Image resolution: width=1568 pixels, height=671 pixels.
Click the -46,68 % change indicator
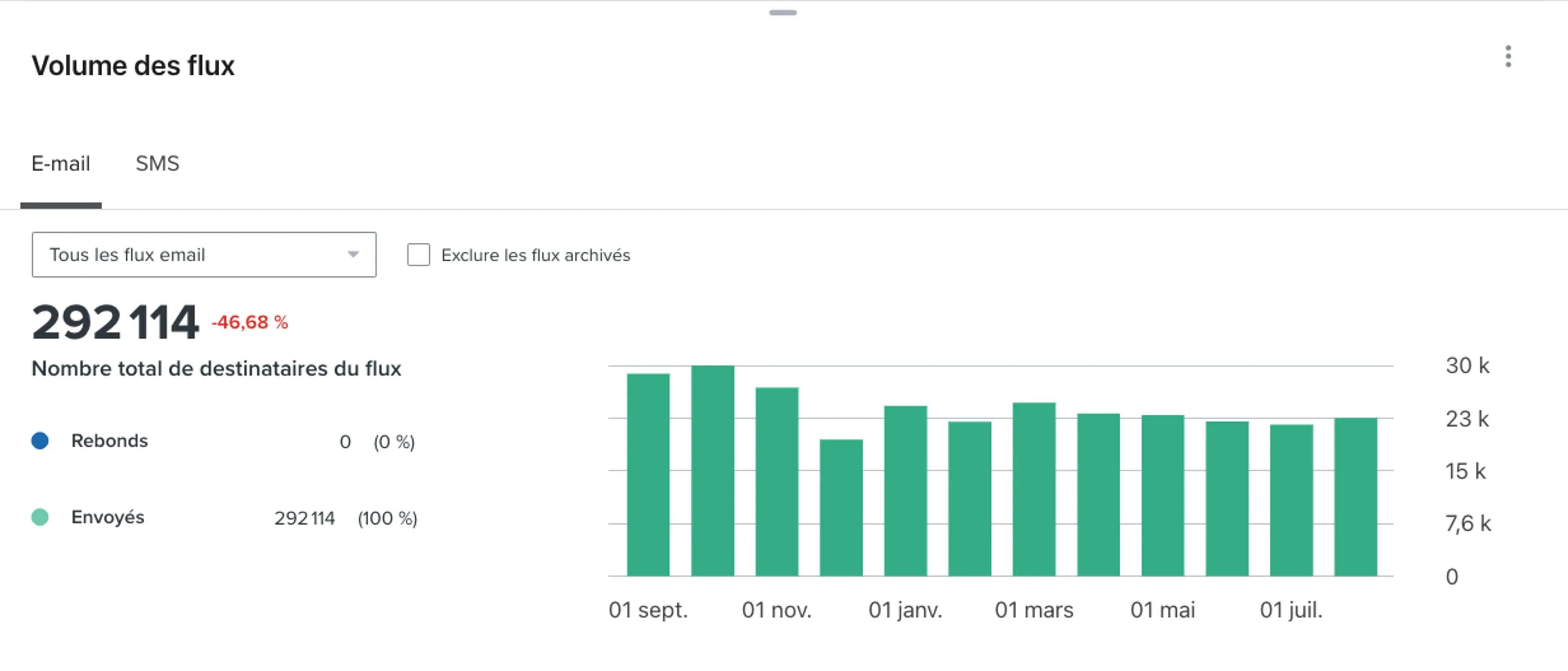point(249,322)
